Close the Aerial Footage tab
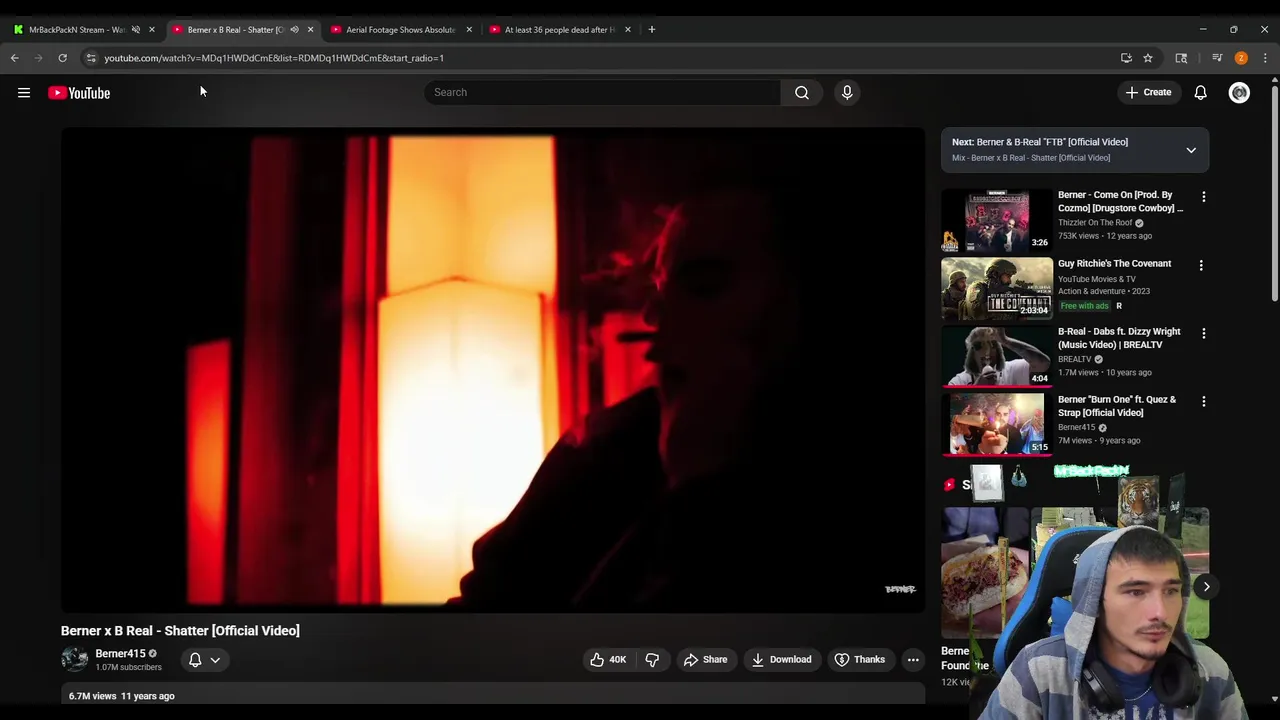 point(469,29)
